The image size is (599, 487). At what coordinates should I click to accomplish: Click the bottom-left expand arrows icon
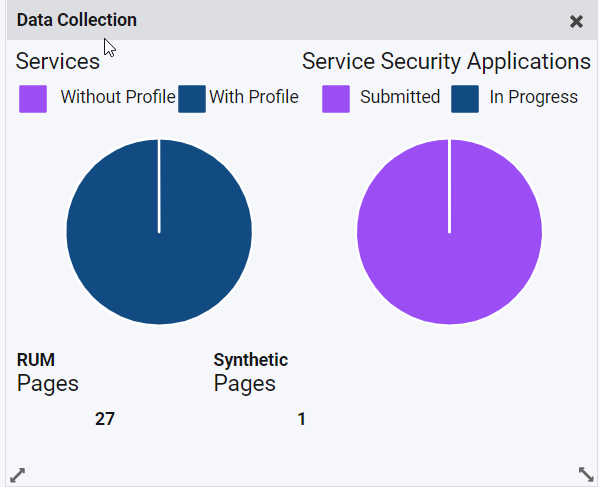tap(17, 475)
